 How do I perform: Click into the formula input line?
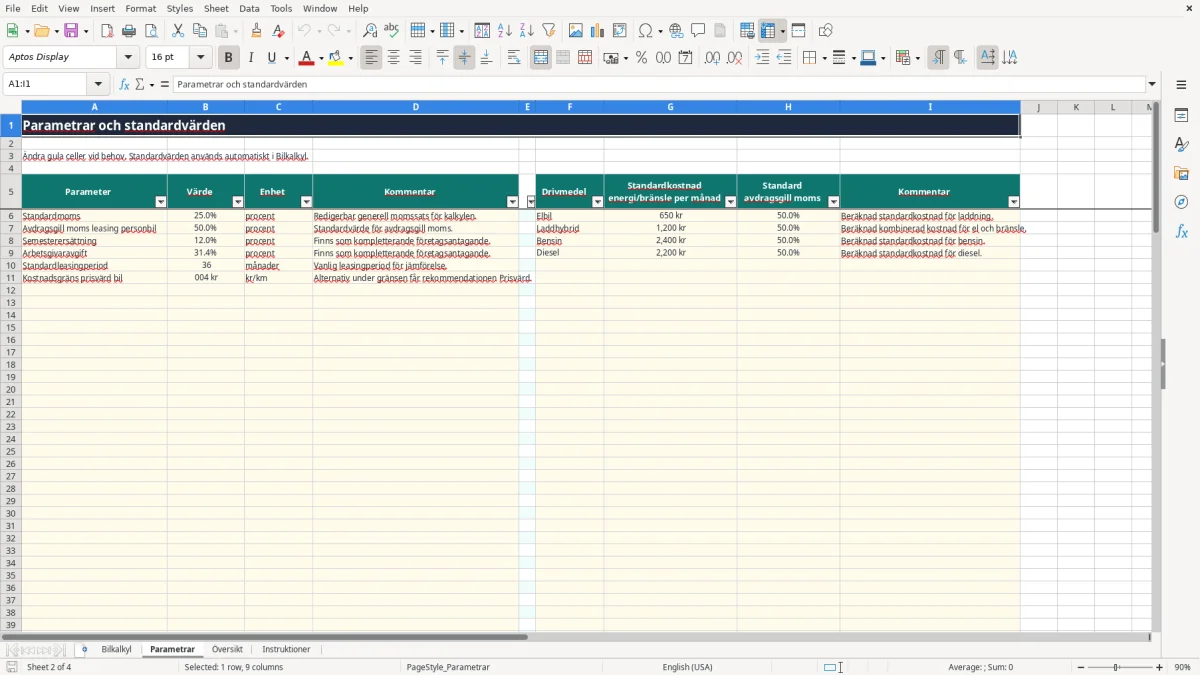658,85
